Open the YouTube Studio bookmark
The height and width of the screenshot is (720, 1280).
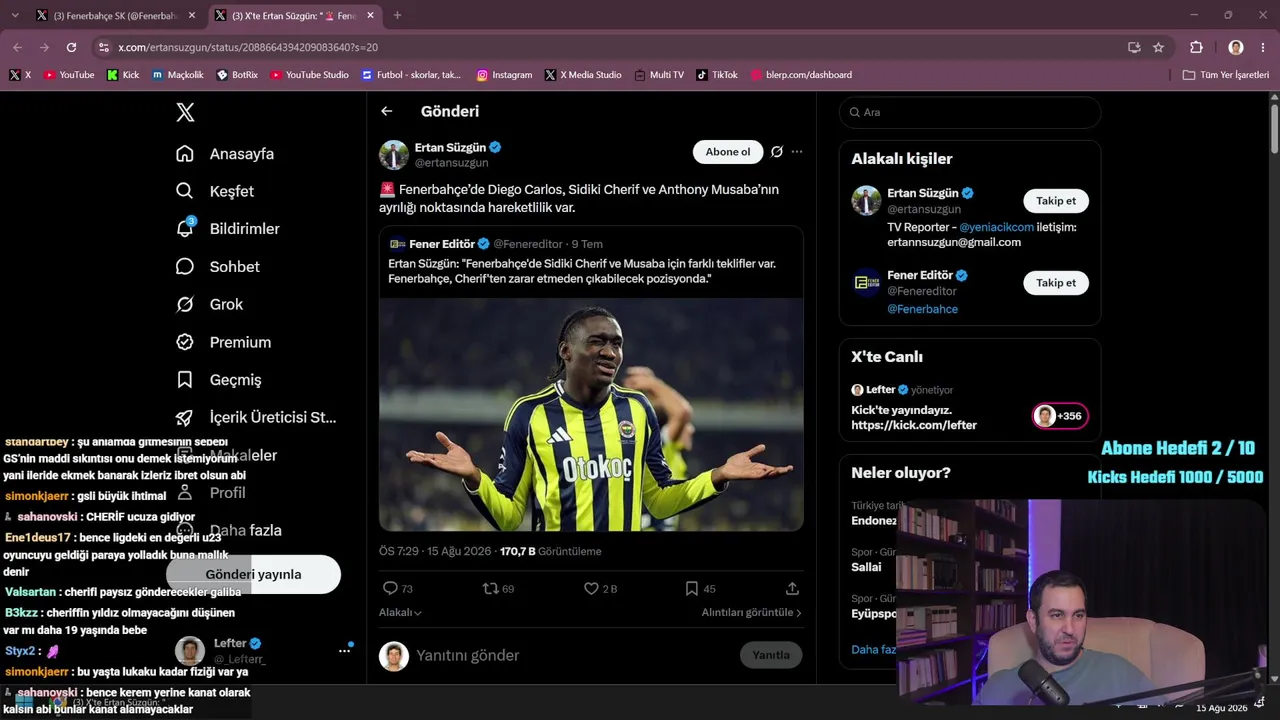(309, 75)
